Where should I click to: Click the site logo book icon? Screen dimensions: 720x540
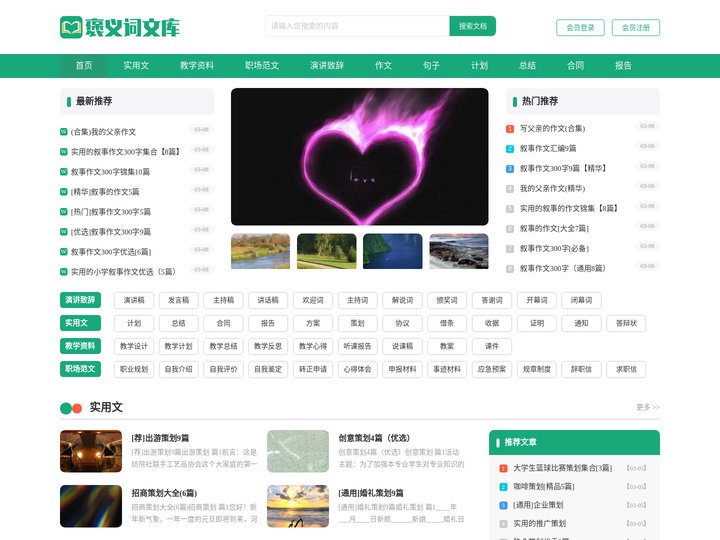[x=71, y=27]
